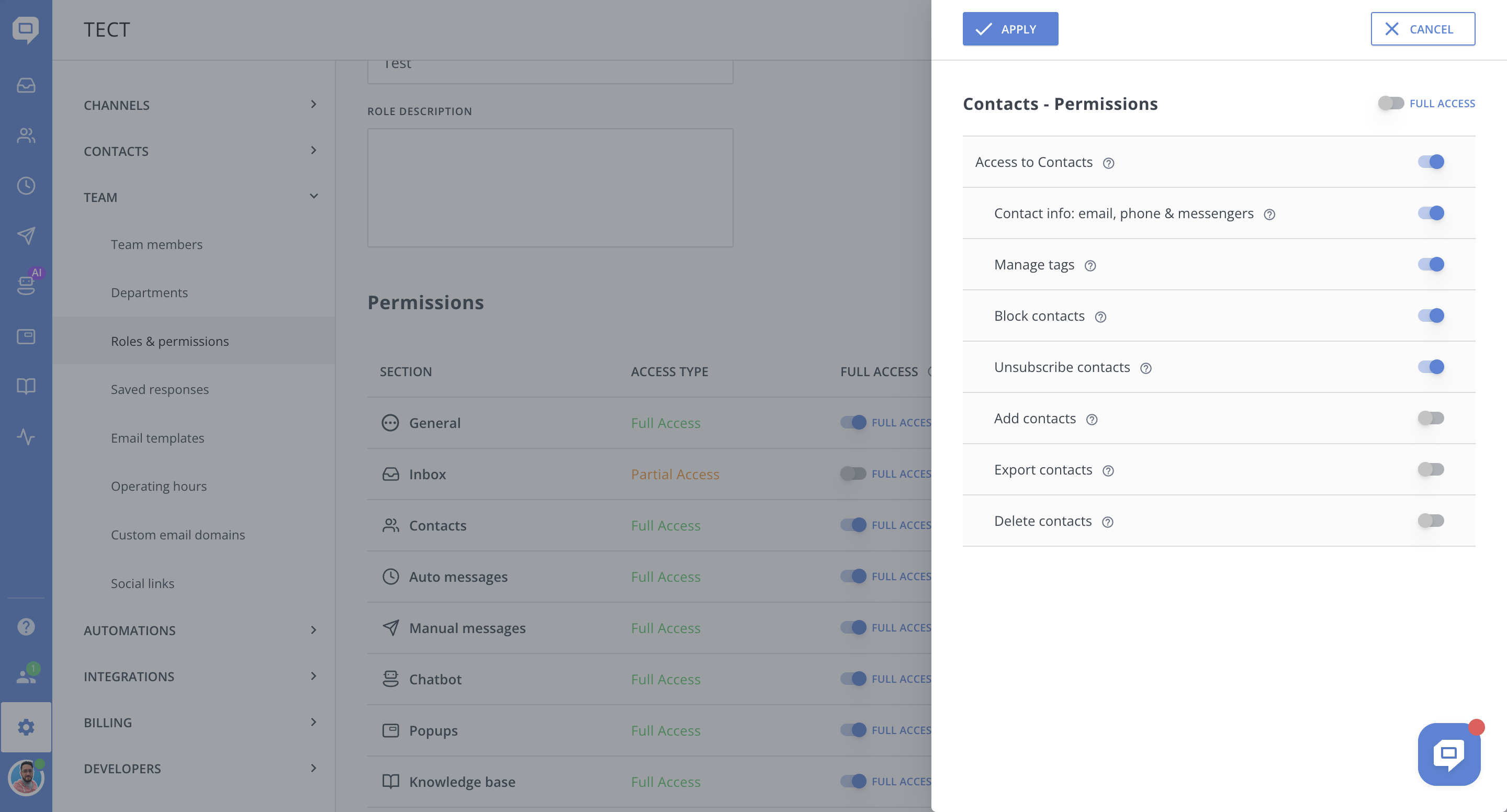Open the floating chat widget bubble
This screenshot has width=1507, height=812.
pos(1448,753)
